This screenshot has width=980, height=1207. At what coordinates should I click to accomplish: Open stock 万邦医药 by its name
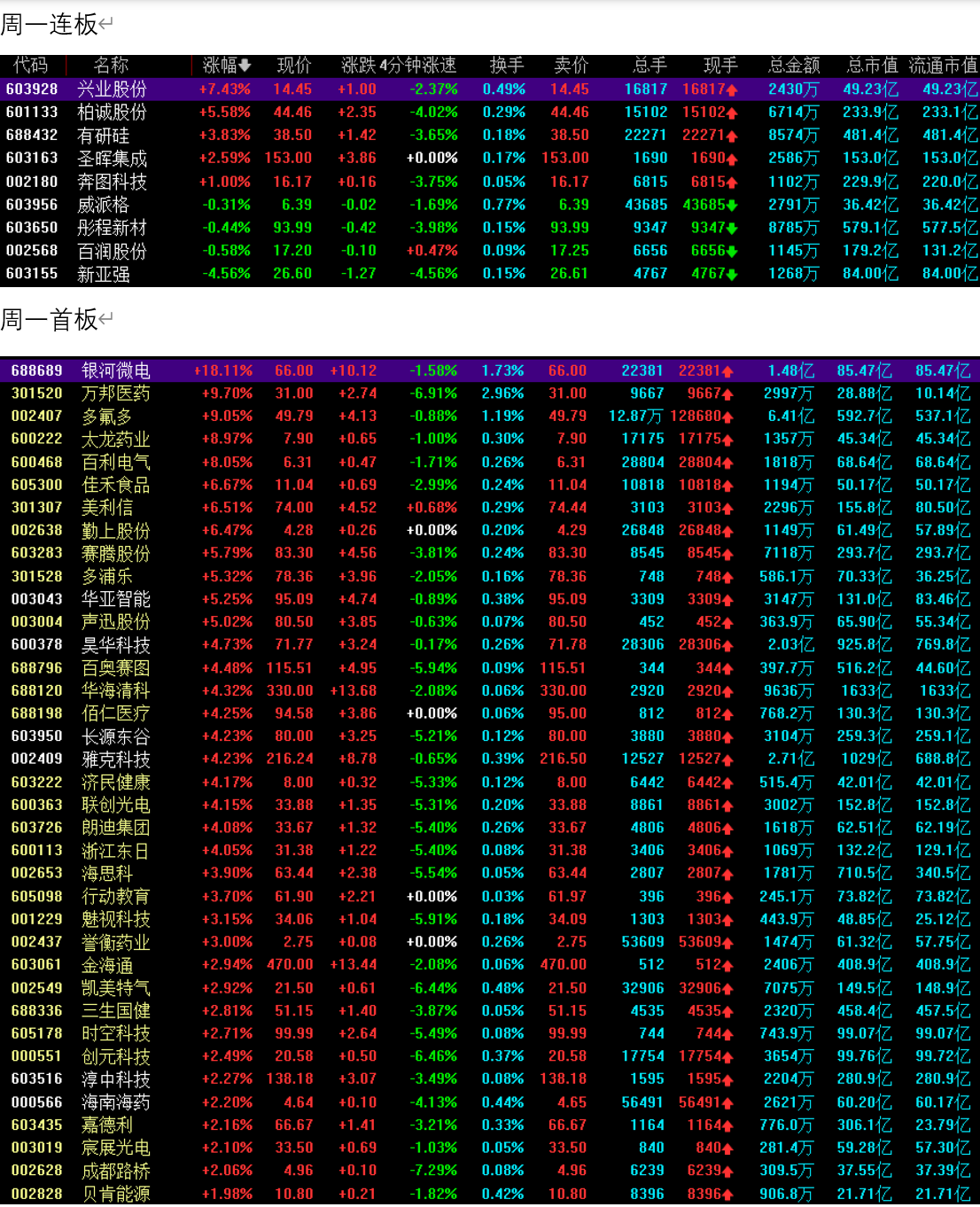tap(115, 393)
